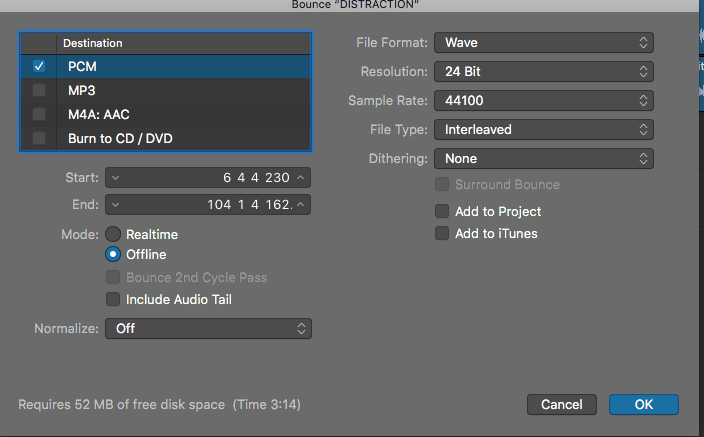704x437 pixels.
Task: Open the Dithering dropdown
Action: coord(544,159)
